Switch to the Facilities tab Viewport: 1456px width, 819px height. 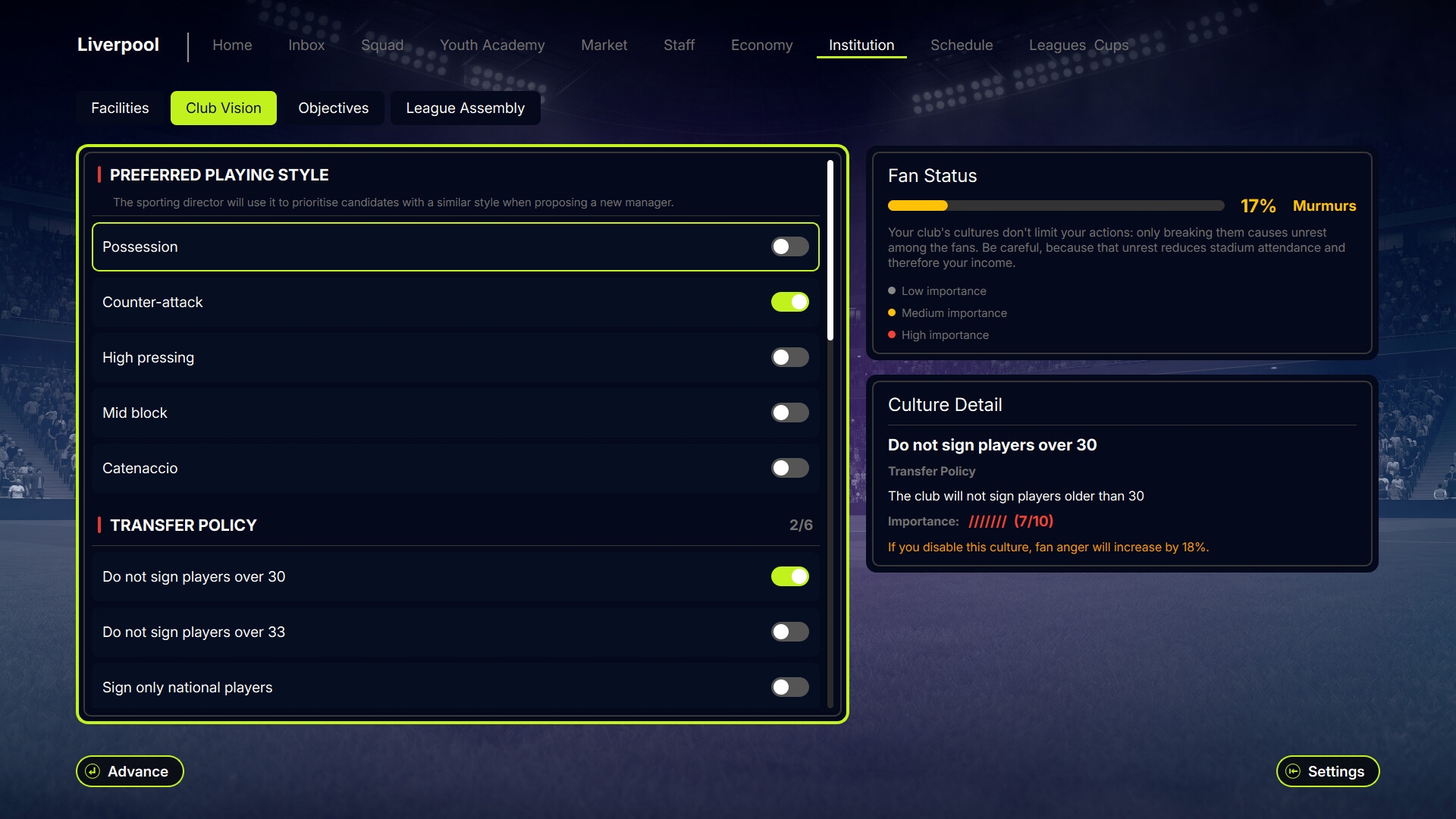coord(120,108)
